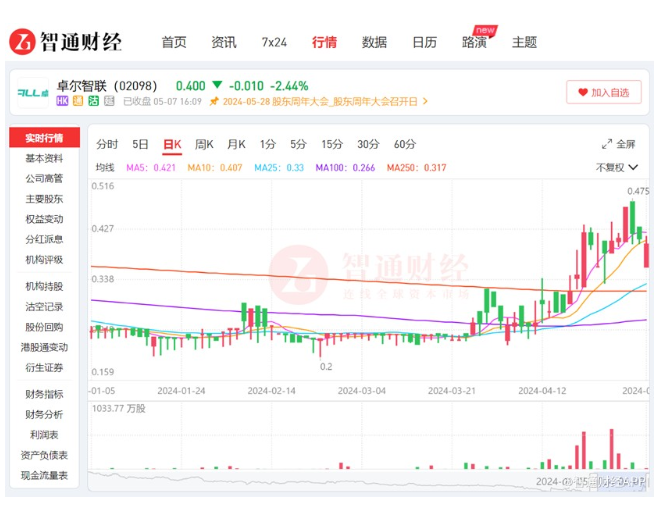Click the -2.44% change value
Viewport: 670px width, 529px height.
coord(289,86)
